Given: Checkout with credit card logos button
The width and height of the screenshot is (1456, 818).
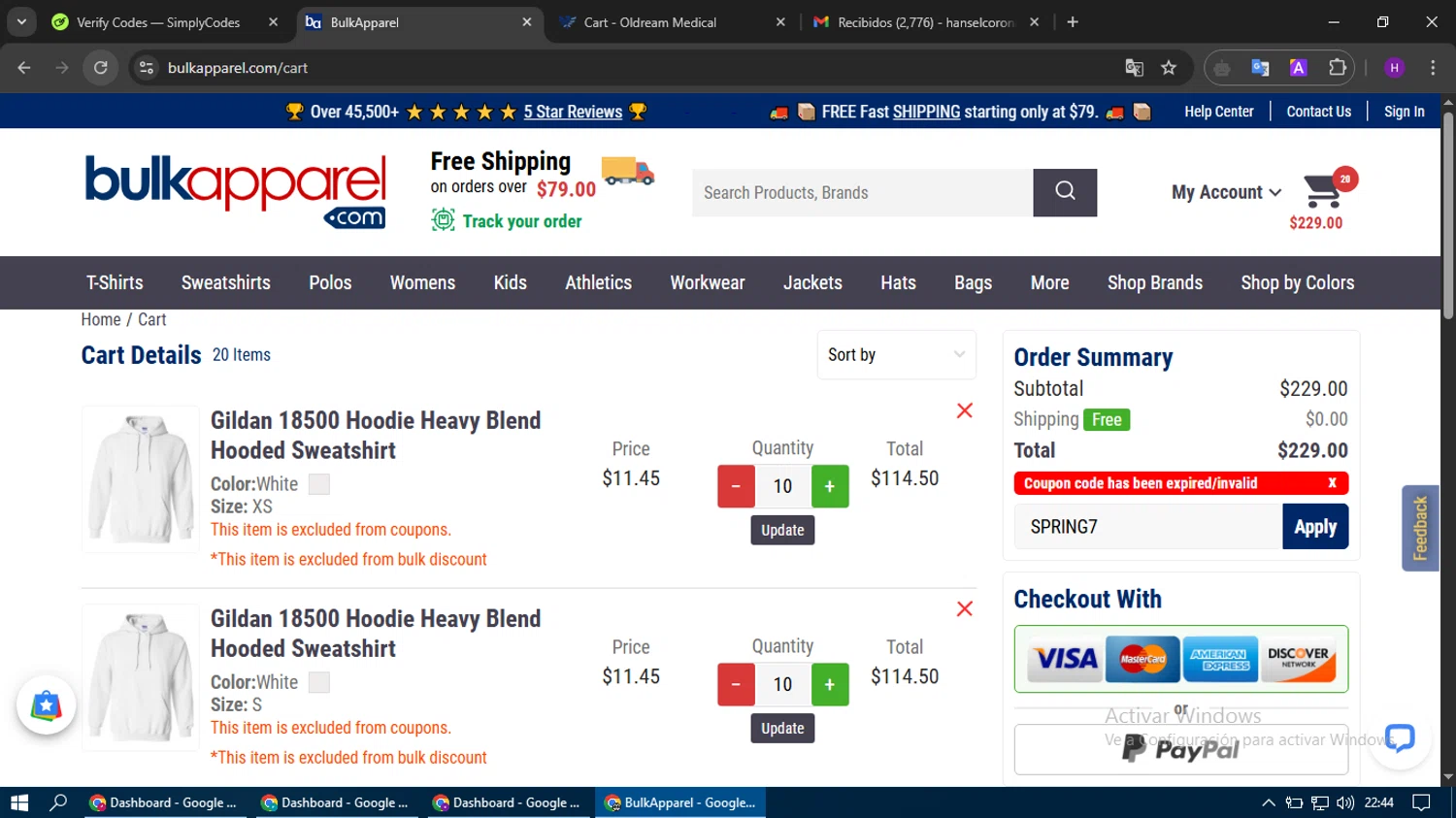Looking at the screenshot, I should (1181, 659).
